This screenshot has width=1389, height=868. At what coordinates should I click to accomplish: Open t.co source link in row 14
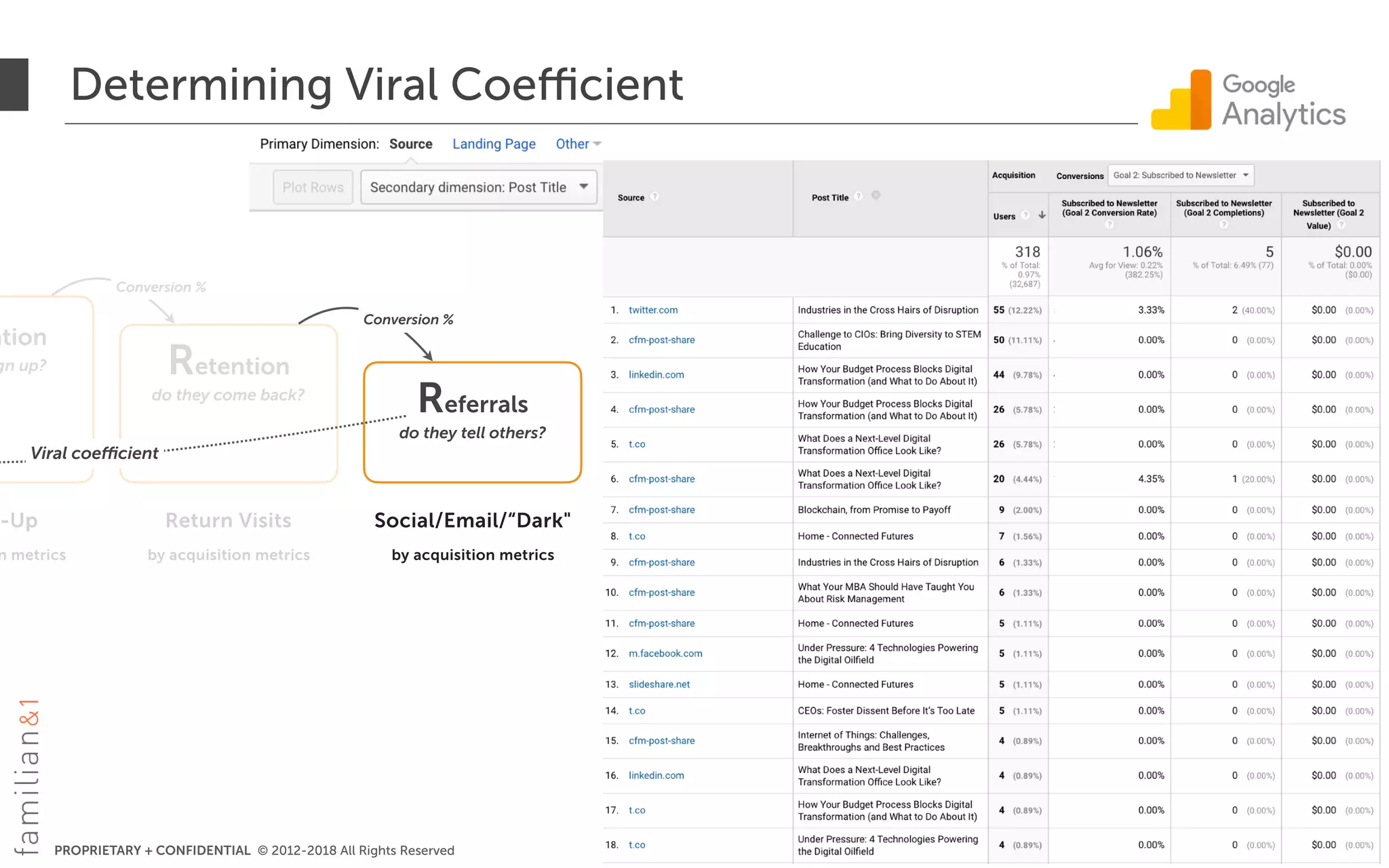[637, 711]
